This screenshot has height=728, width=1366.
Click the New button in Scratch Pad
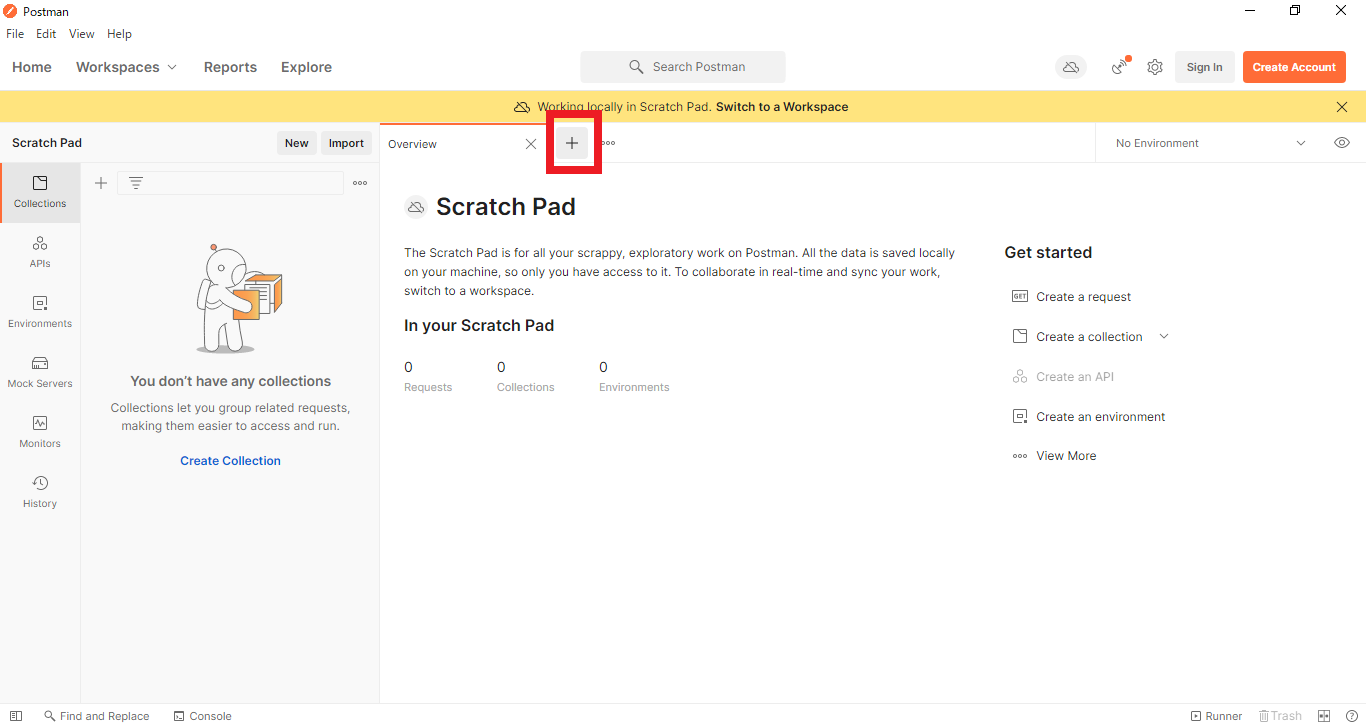point(297,143)
